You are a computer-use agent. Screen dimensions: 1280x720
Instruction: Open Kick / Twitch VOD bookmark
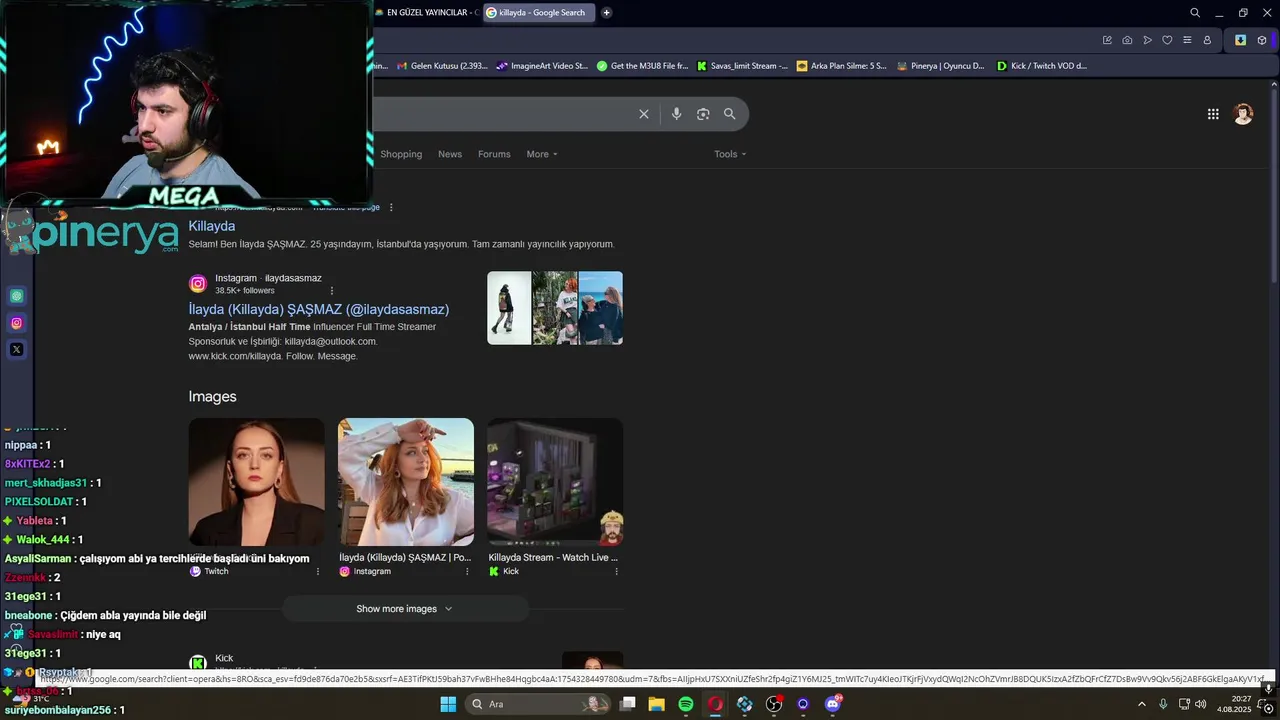[1041, 66]
